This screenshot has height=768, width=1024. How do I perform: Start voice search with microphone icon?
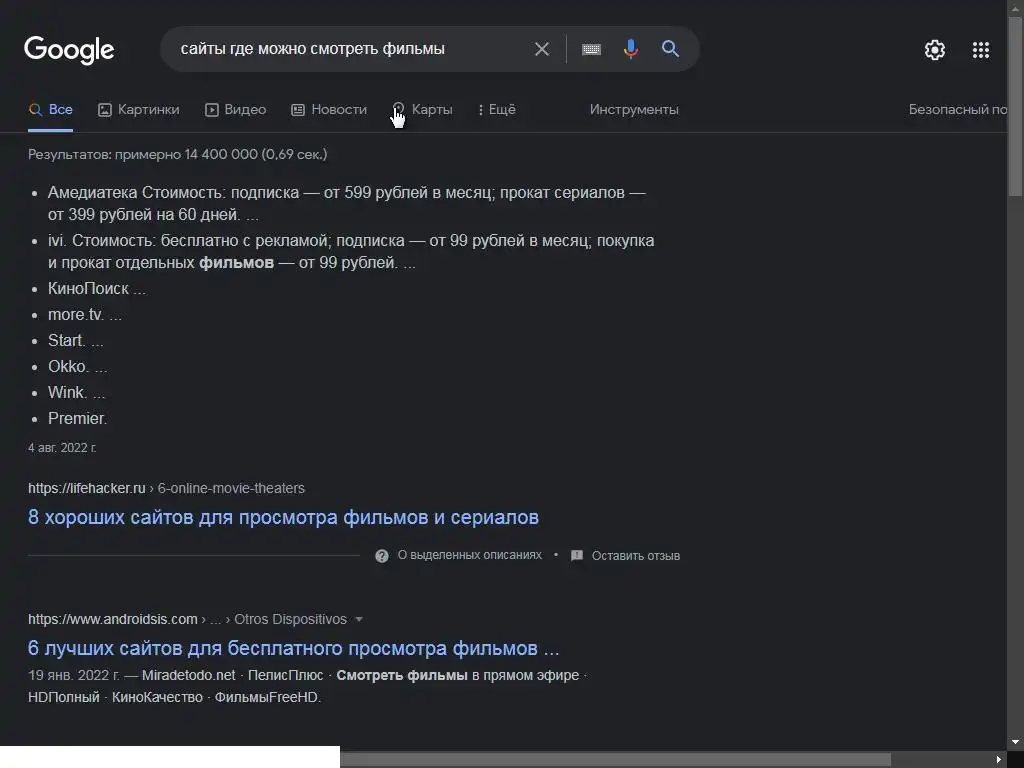[x=630, y=49]
